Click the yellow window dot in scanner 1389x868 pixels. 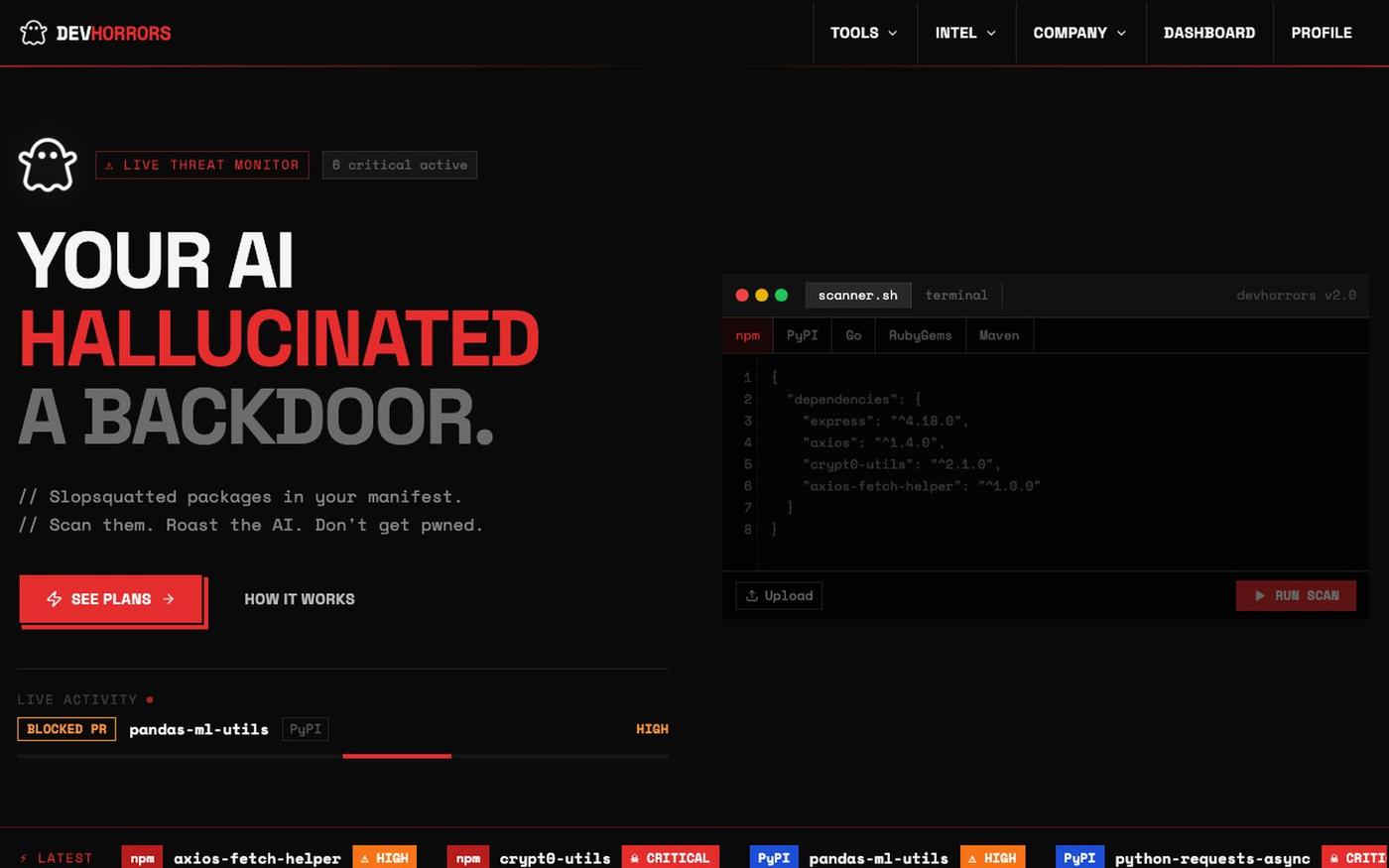coord(762,295)
